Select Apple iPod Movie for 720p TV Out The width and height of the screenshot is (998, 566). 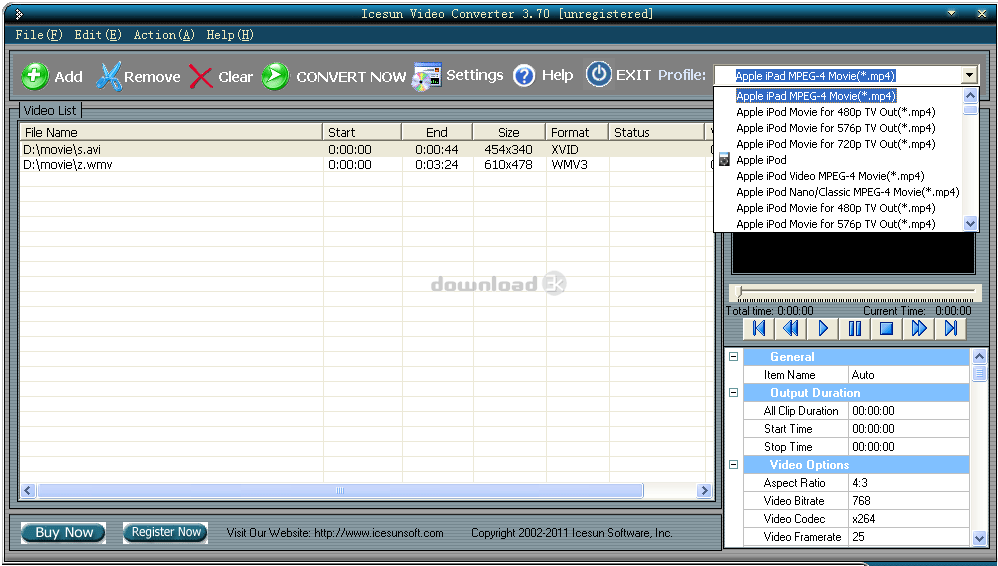pos(835,144)
